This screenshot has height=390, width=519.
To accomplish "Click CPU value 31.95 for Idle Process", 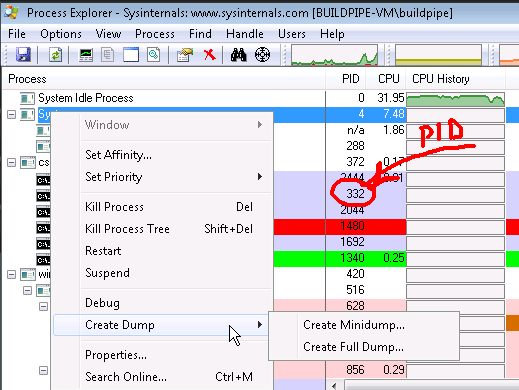I will click(391, 98).
